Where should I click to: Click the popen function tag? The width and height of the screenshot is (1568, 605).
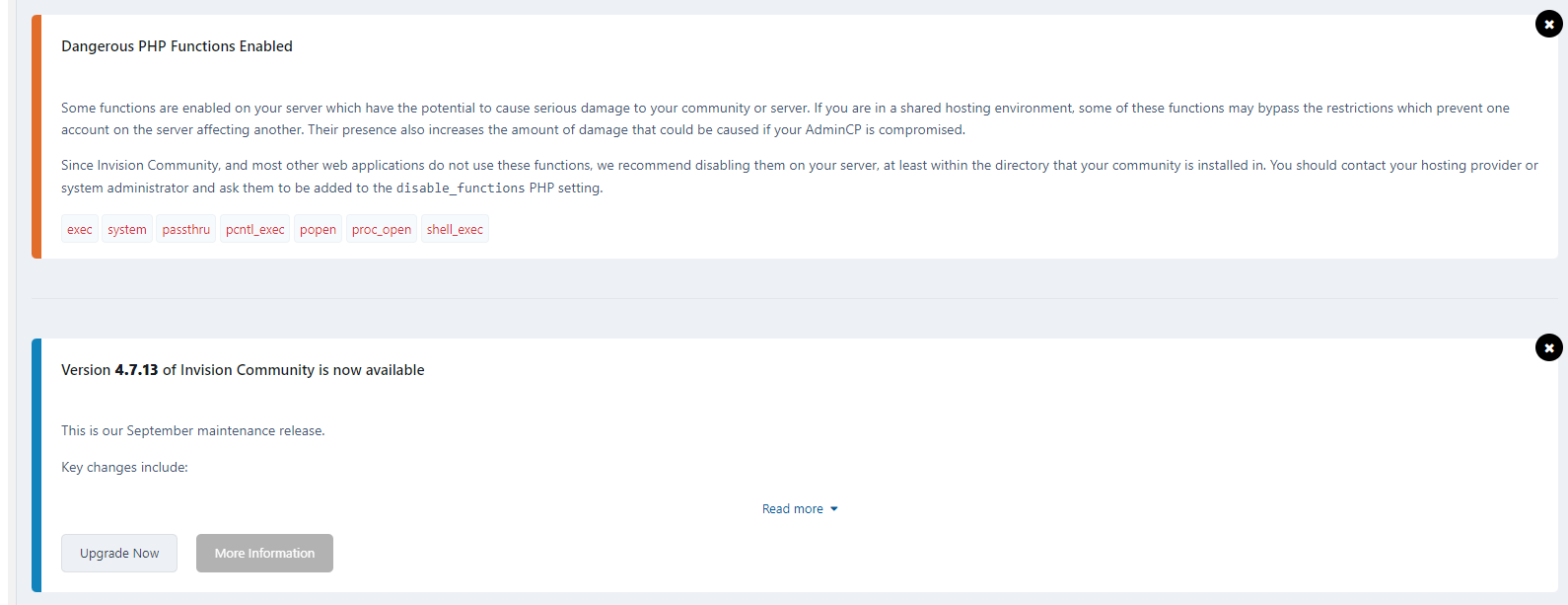pyautogui.click(x=318, y=230)
